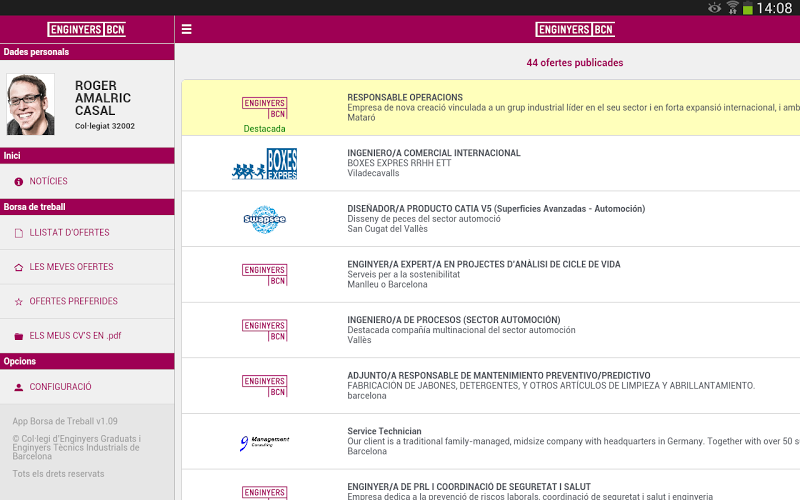Click the Boxes Expres company logo

[x=264, y=164]
